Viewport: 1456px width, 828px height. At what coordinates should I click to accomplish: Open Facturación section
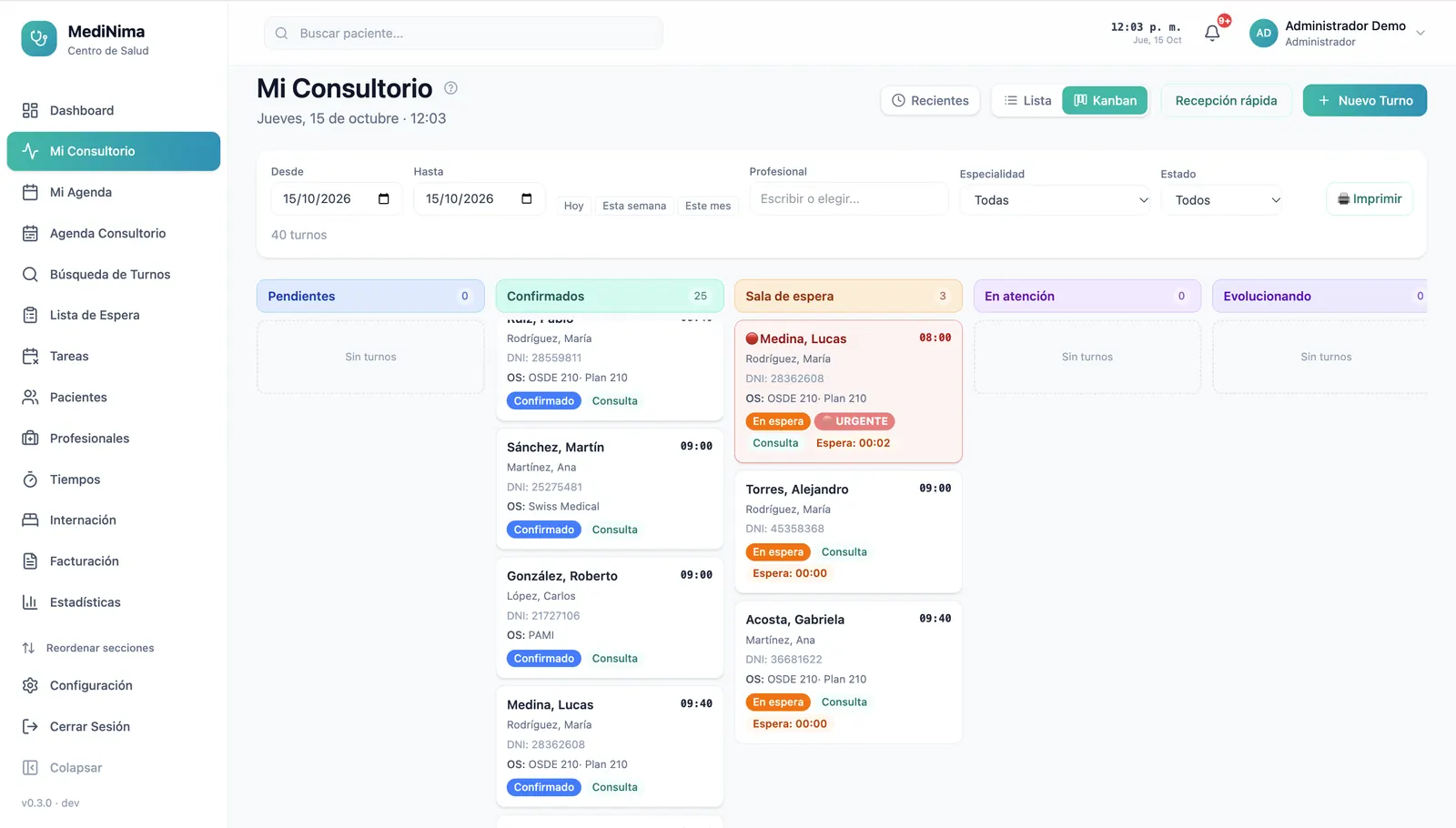pos(114,560)
